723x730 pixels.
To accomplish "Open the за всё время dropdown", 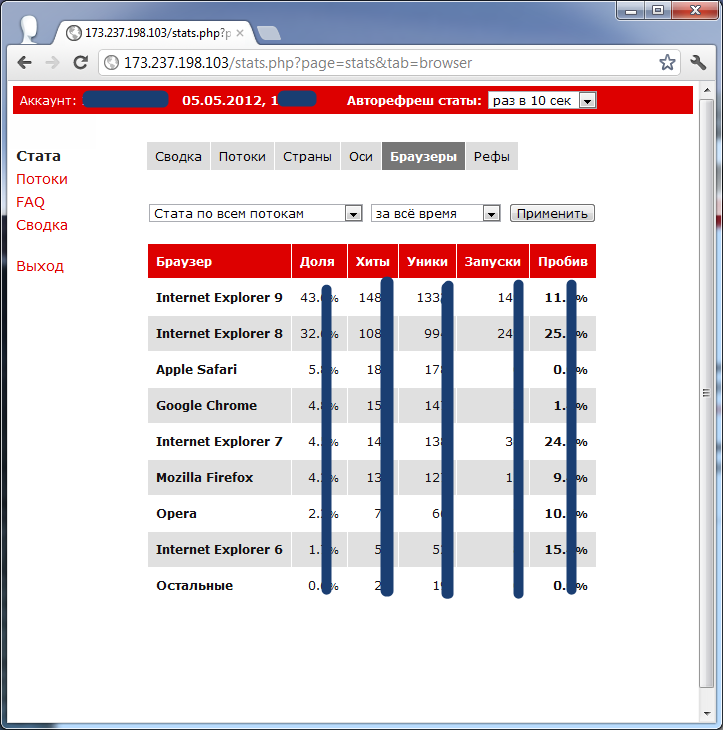I will tap(436, 213).
